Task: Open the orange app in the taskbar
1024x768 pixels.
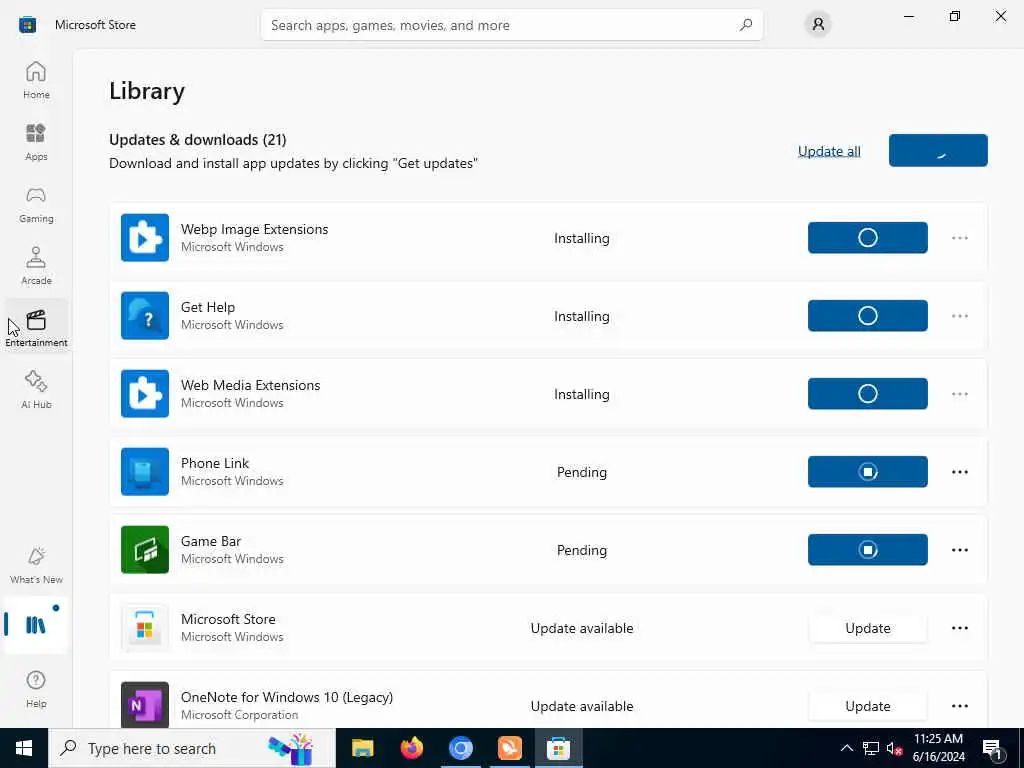Action: pos(509,748)
